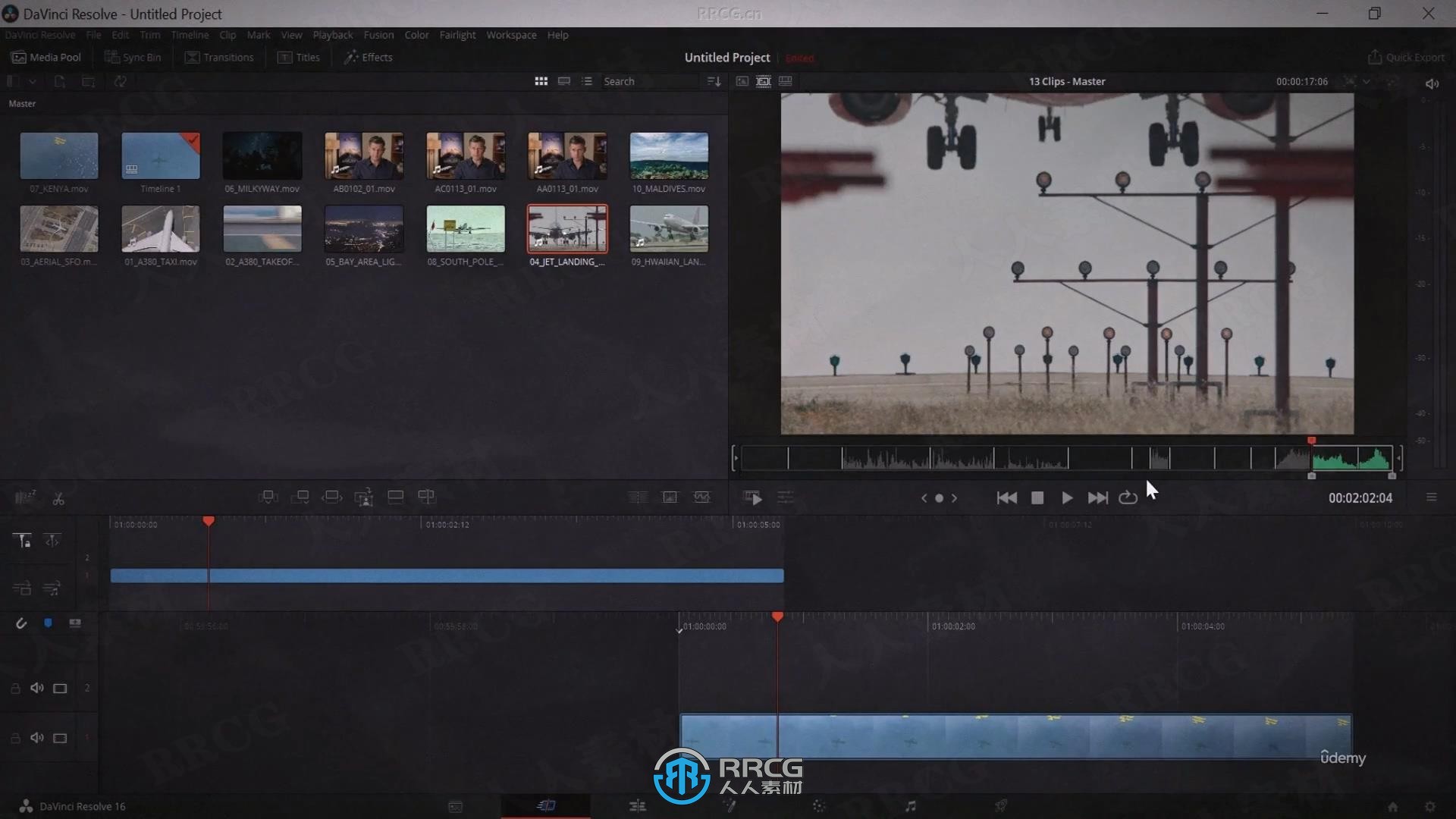Lock track 1

click(x=15, y=738)
